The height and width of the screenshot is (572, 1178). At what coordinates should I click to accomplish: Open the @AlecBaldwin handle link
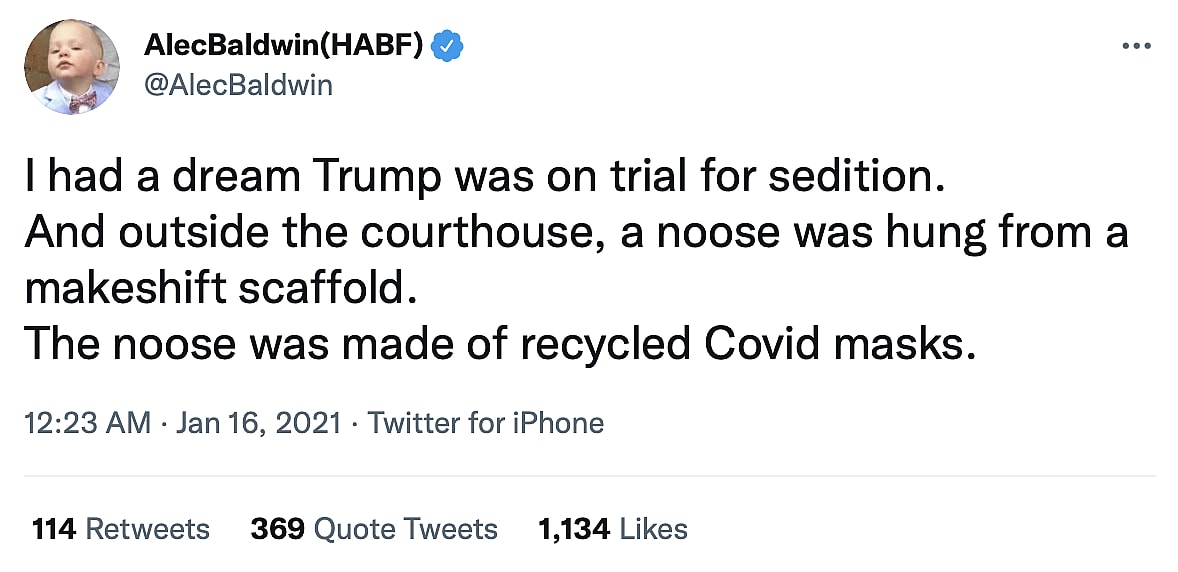point(238,85)
